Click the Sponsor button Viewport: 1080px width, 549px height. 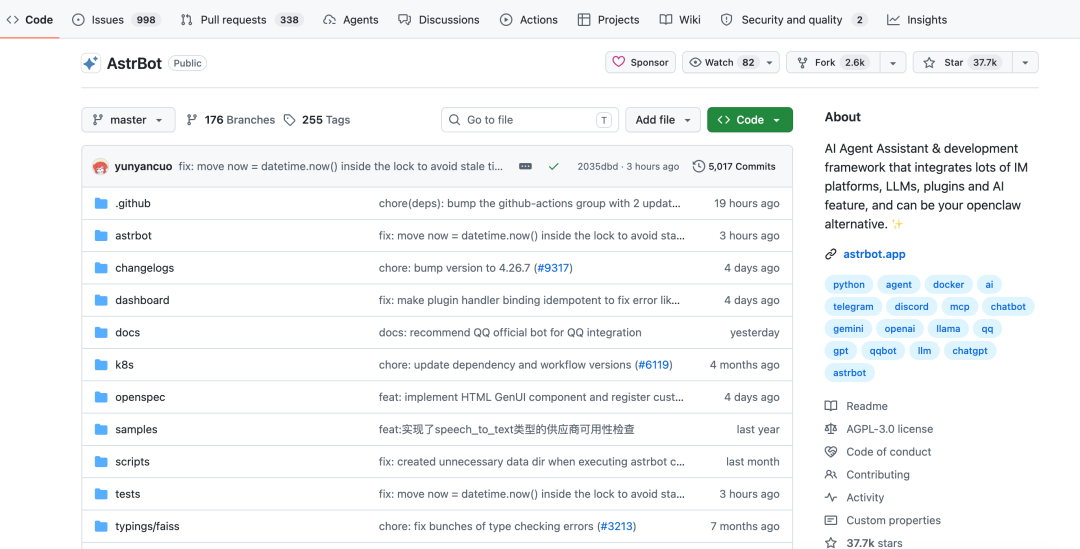641,62
